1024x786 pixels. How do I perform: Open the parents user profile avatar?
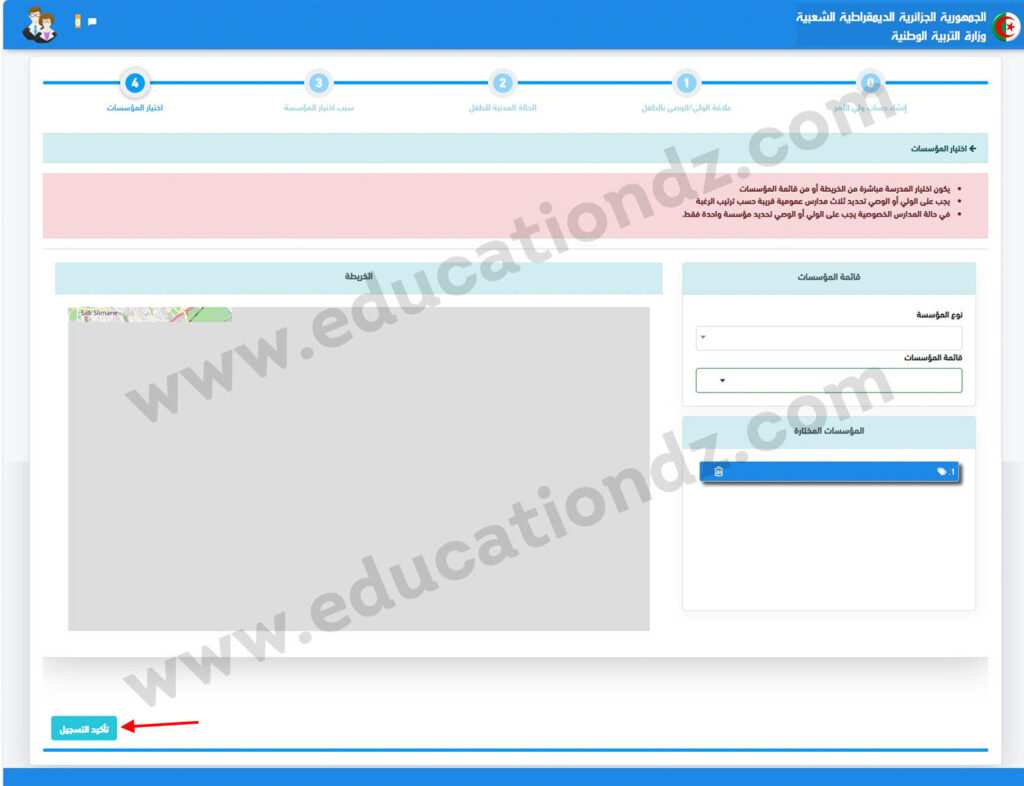pos(40,25)
